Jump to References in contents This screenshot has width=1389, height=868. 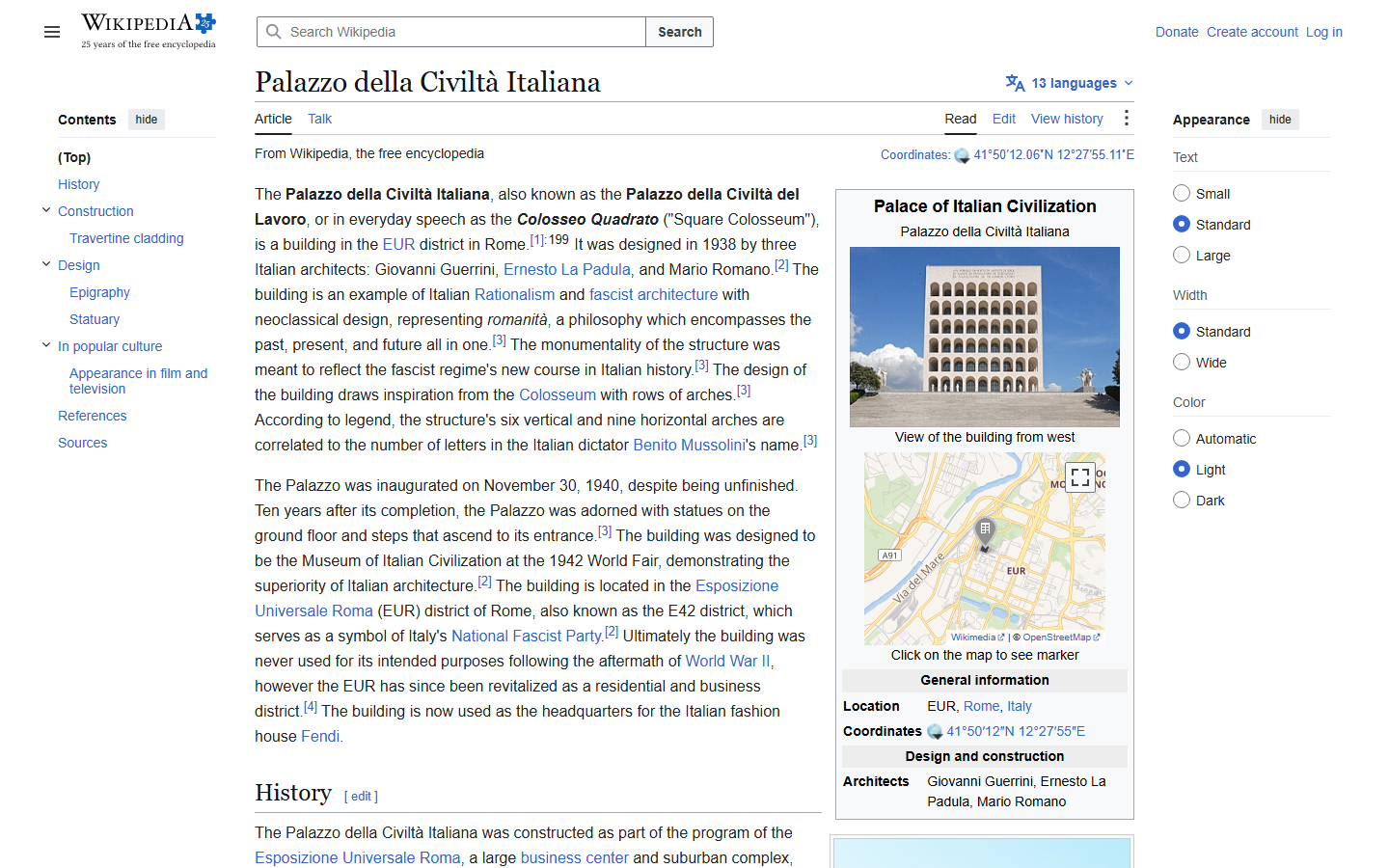pos(92,416)
